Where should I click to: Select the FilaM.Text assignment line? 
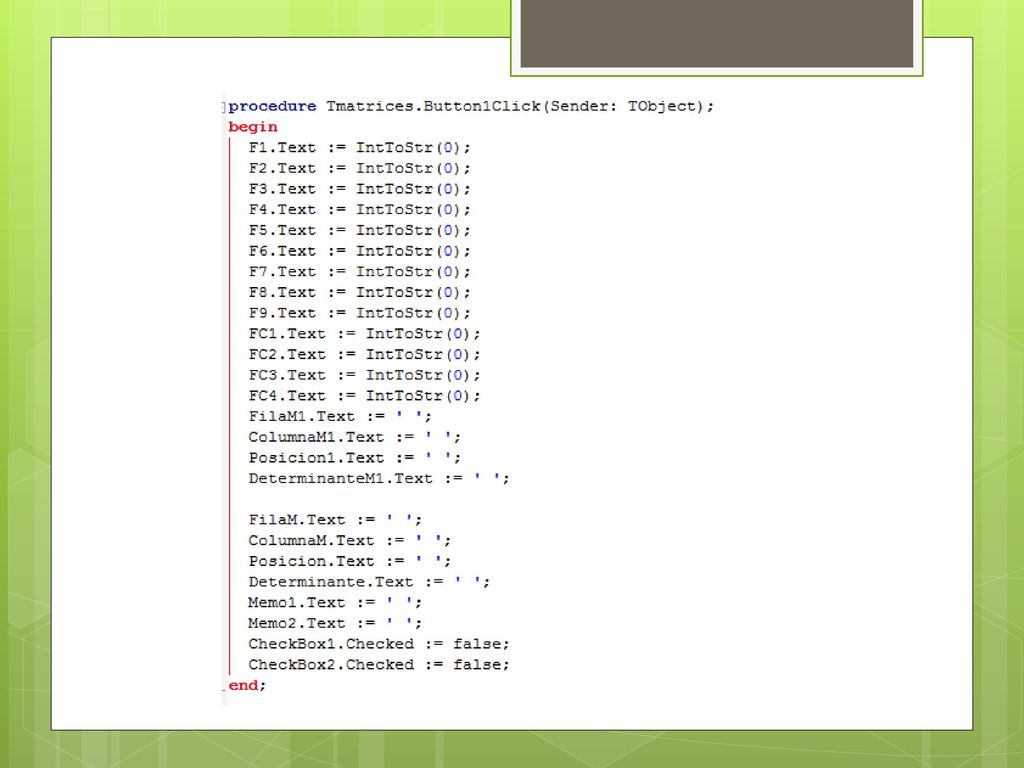335,520
